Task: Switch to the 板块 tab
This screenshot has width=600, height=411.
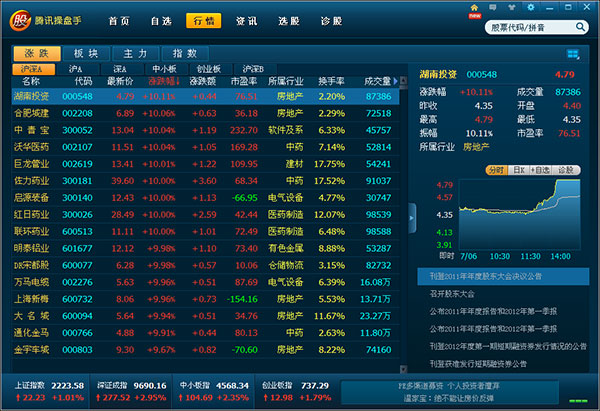Action: pos(86,54)
